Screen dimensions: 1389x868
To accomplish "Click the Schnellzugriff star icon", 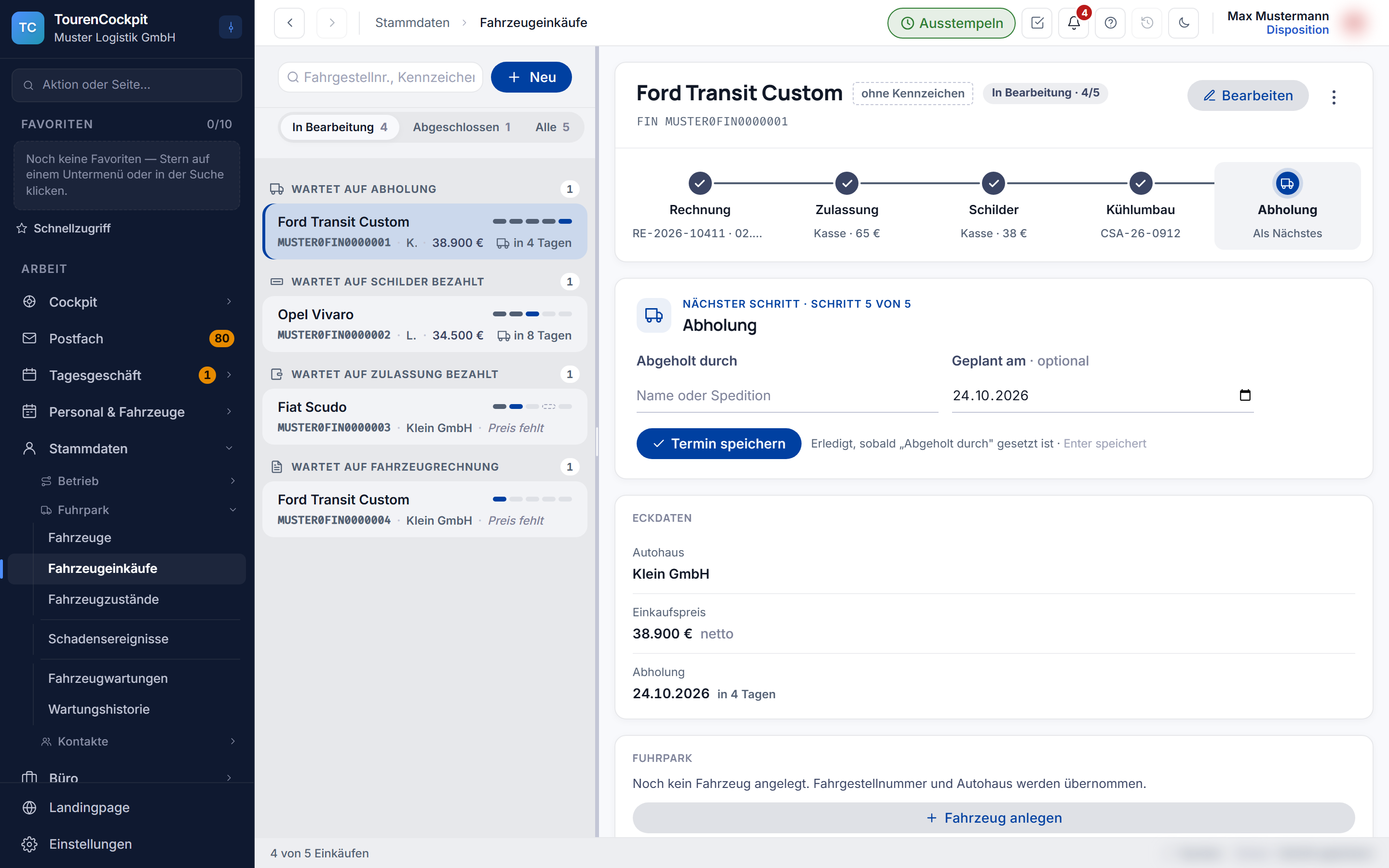I will coord(22,229).
